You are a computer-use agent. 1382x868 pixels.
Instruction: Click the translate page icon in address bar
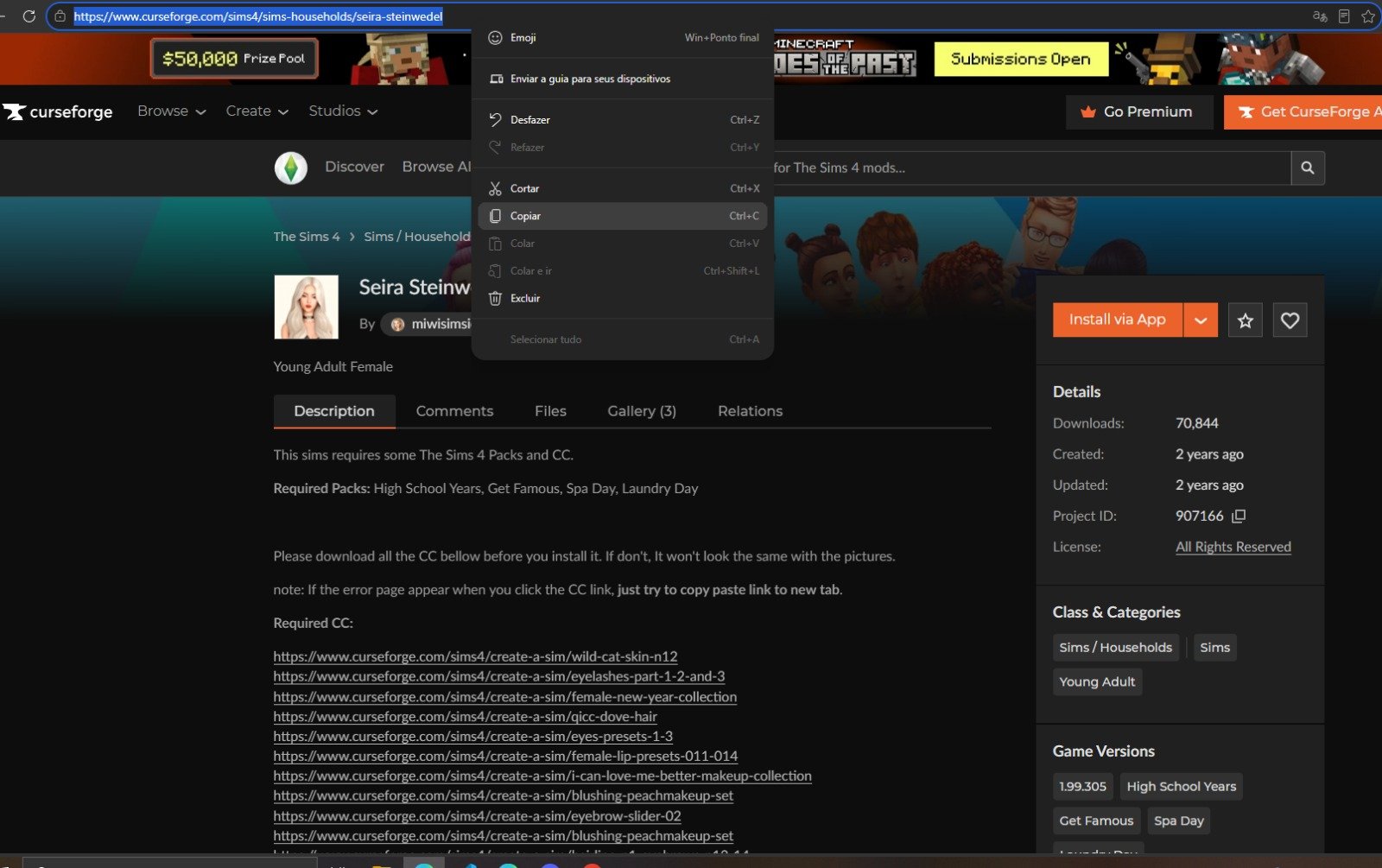[1320, 16]
